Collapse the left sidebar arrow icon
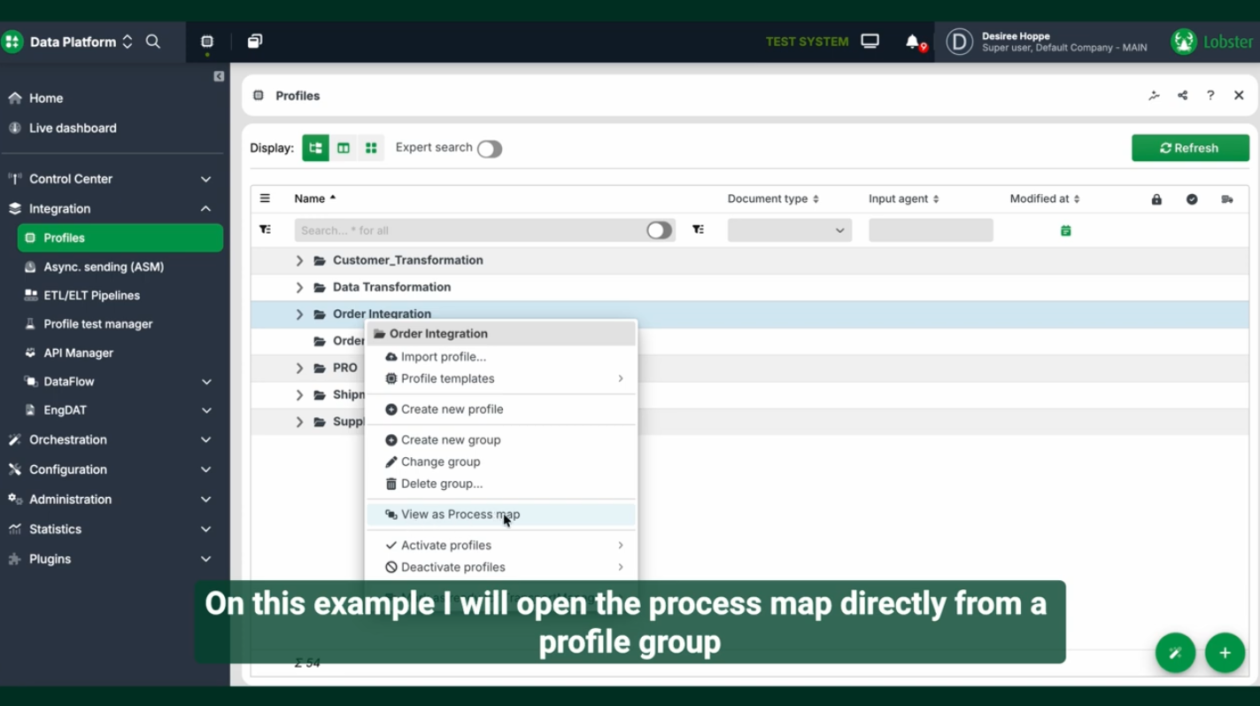This screenshot has width=1260, height=706. click(219, 76)
